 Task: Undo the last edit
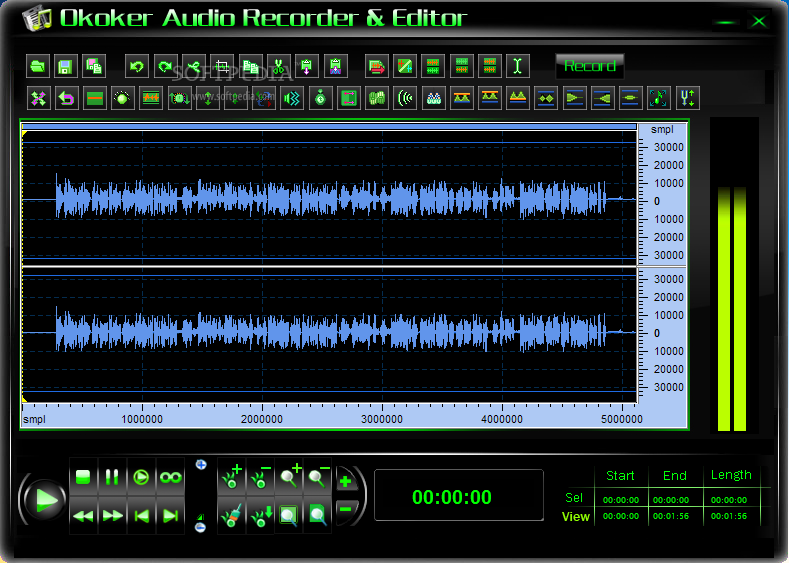[136, 66]
